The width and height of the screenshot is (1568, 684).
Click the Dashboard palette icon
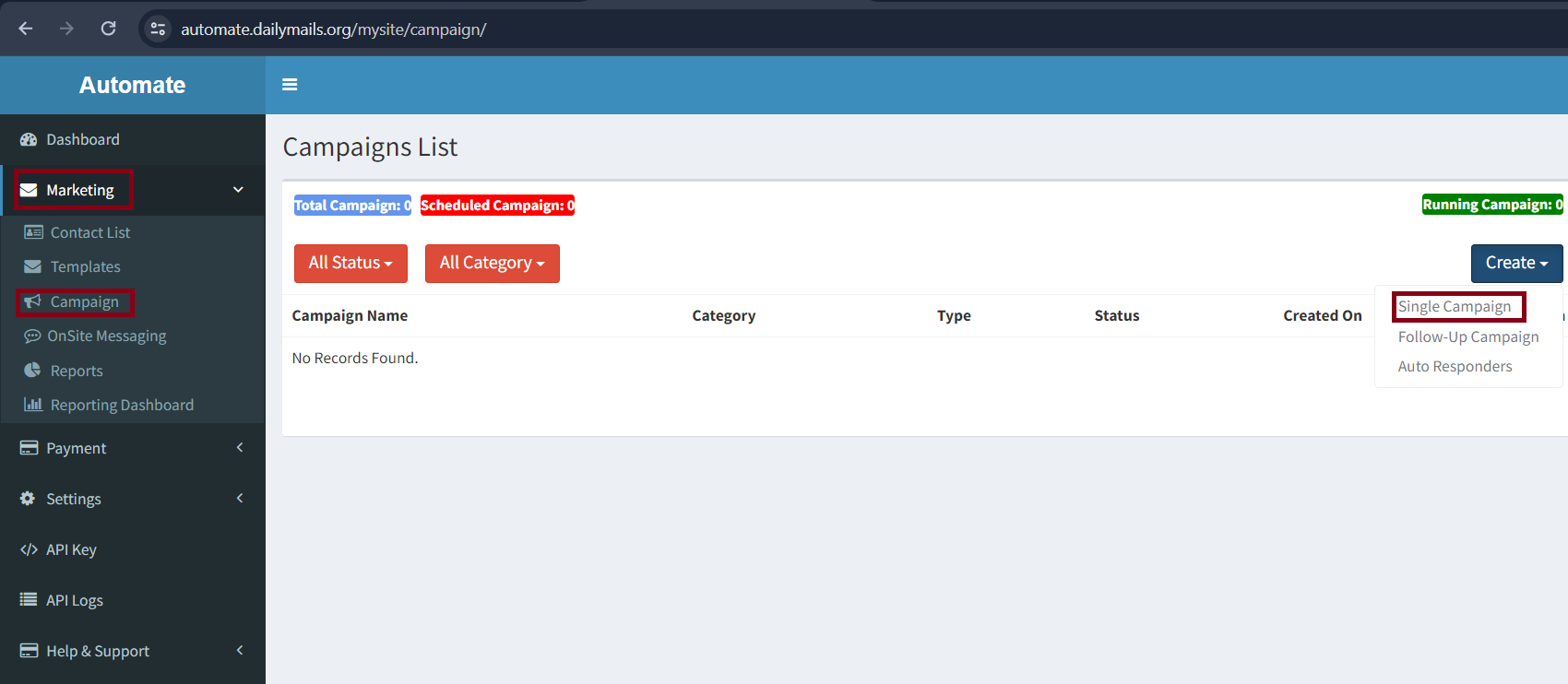29,139
